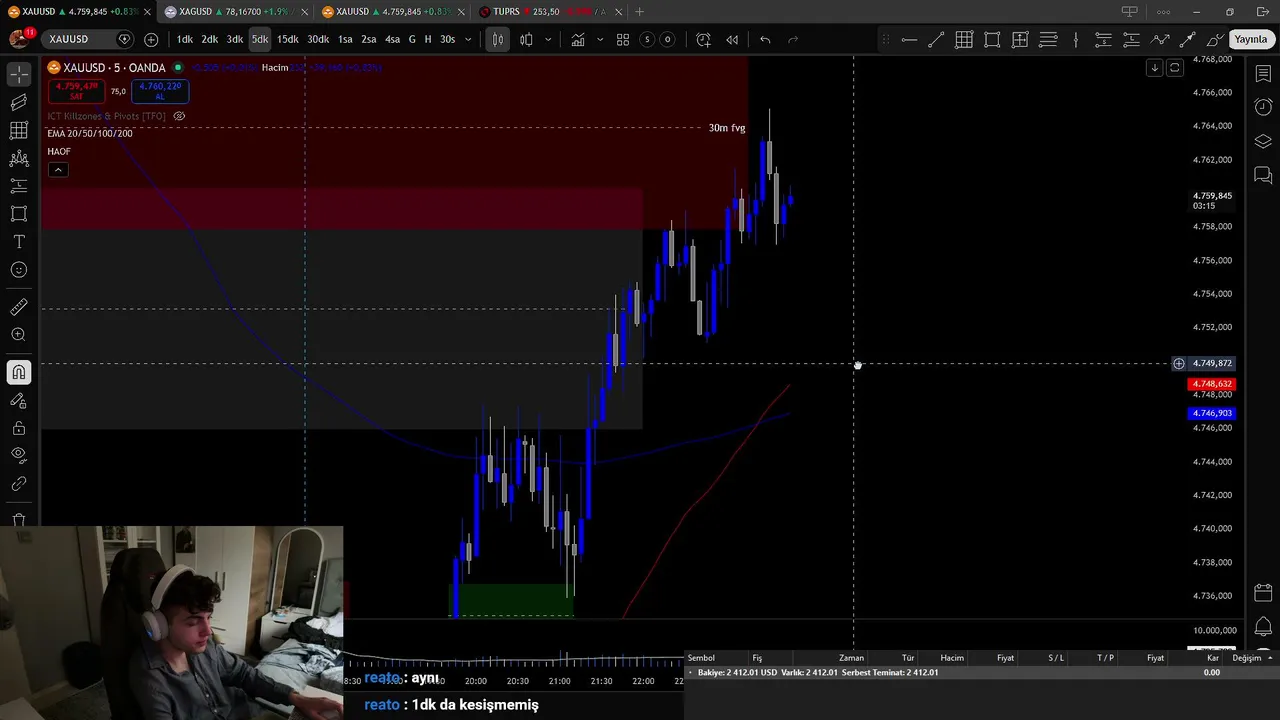Open the watchlist panel icon
The image size is (1280, 720).
(1263, 74)
